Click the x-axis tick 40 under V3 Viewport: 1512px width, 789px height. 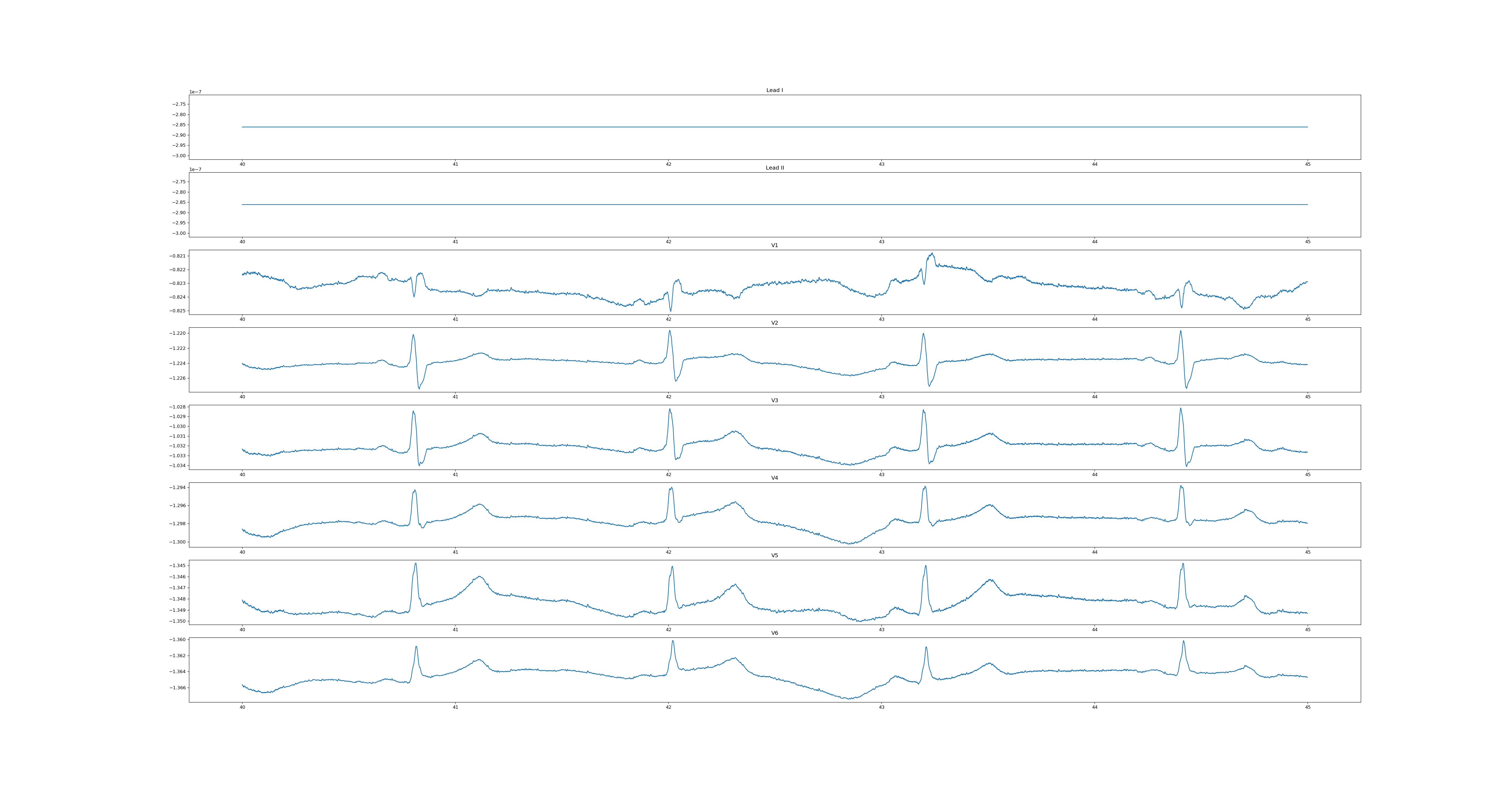(242, 474)
